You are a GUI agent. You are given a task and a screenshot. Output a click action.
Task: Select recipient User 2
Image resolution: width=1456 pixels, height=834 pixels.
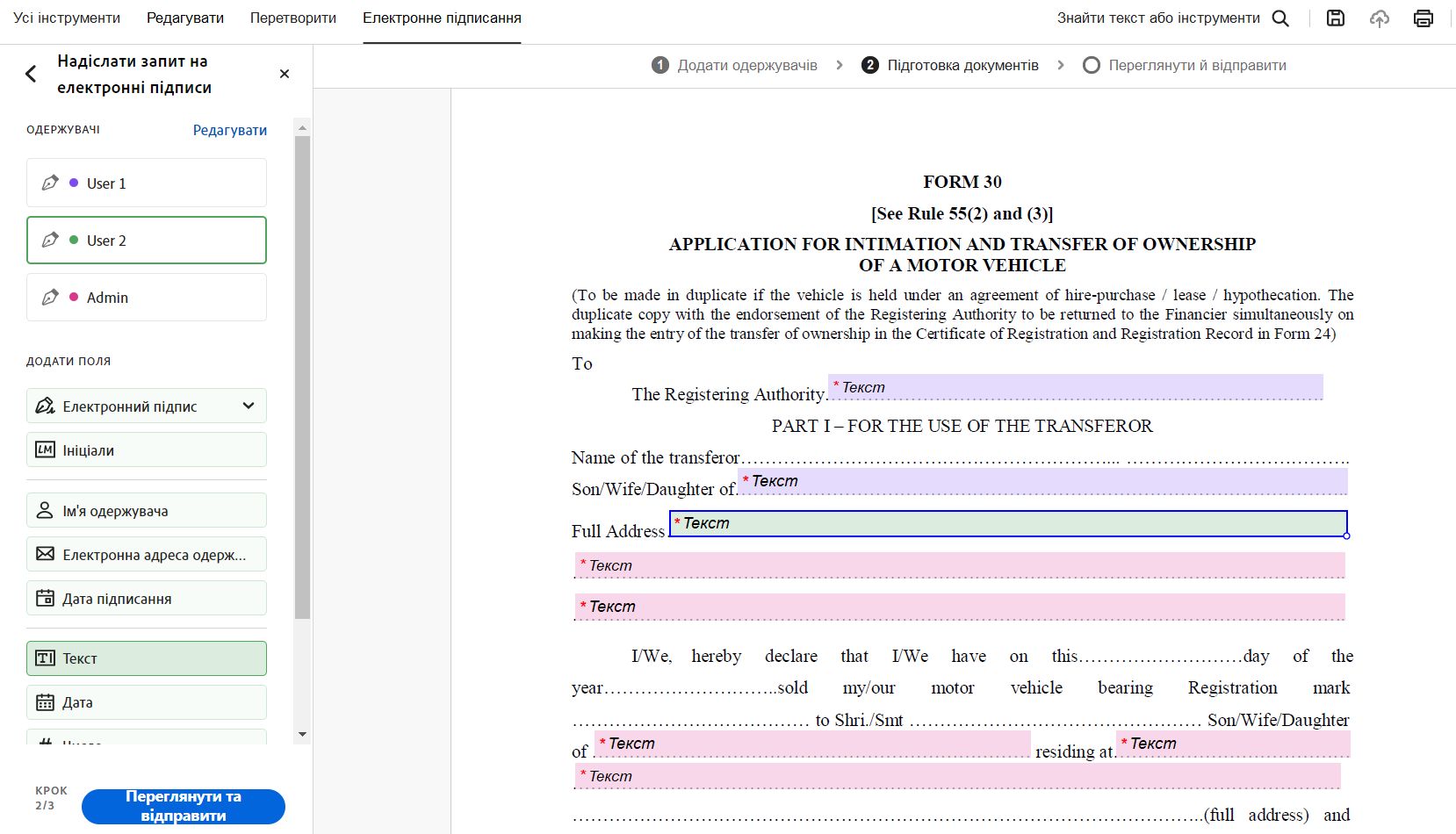147,240
